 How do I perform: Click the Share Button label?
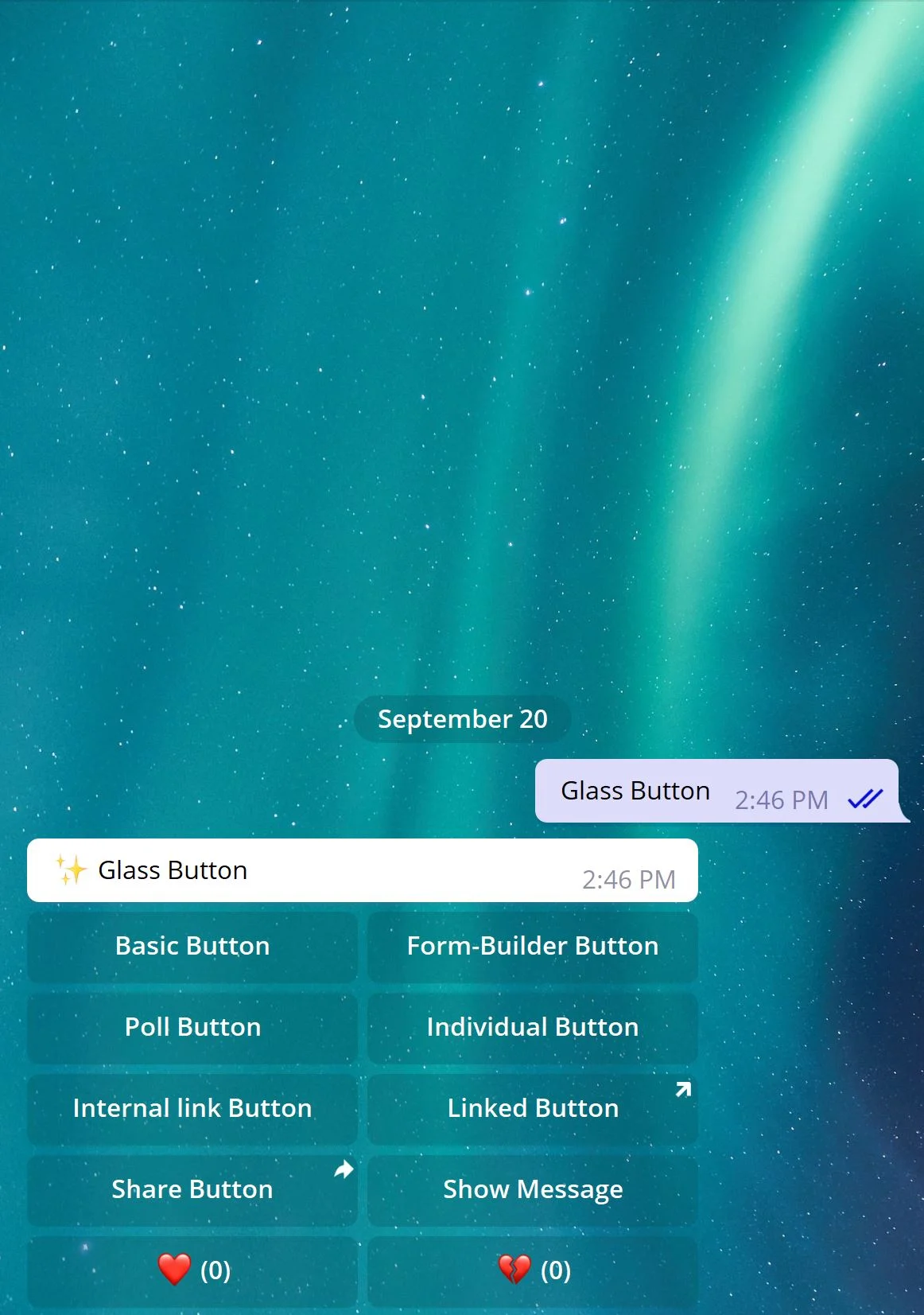click(x=192, y=1189)
